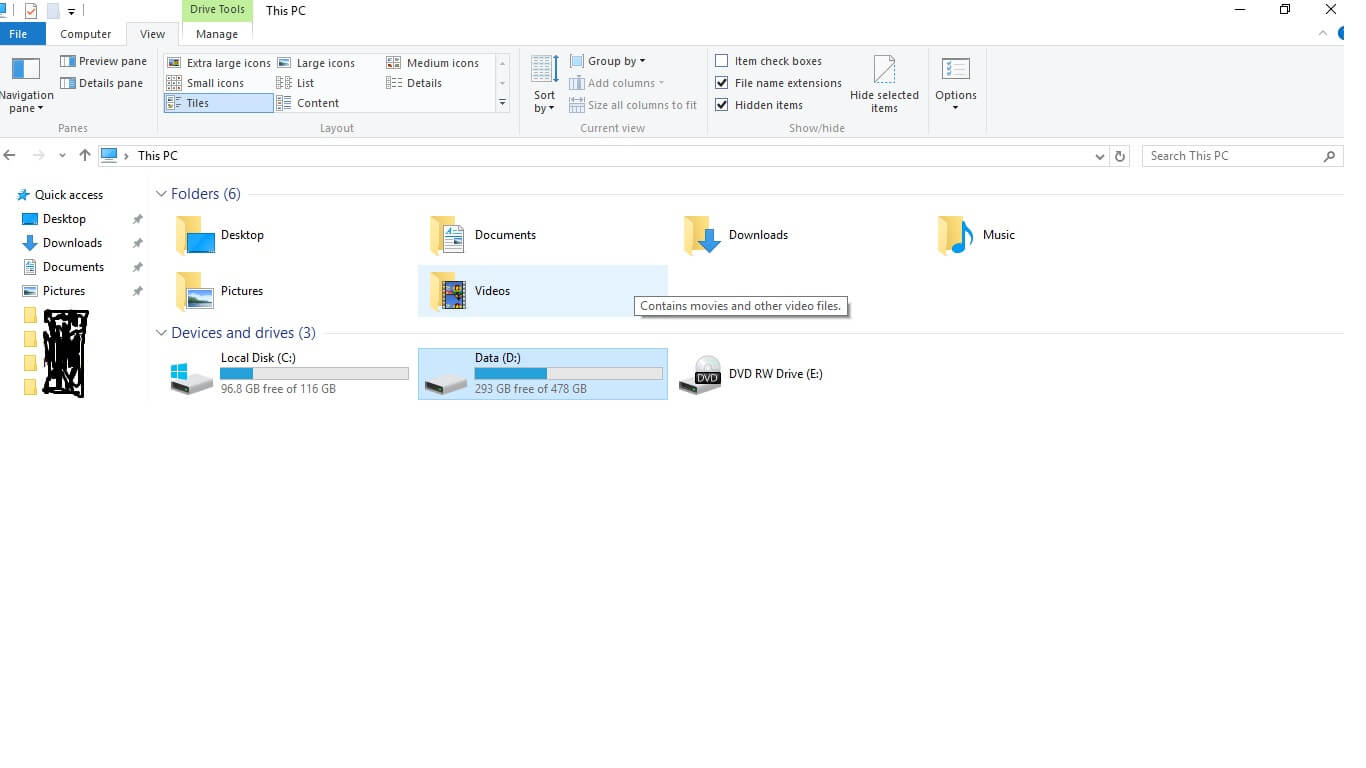Switch layout to Small icons
Screen dimensions: 1366x768
coord(205,83)
